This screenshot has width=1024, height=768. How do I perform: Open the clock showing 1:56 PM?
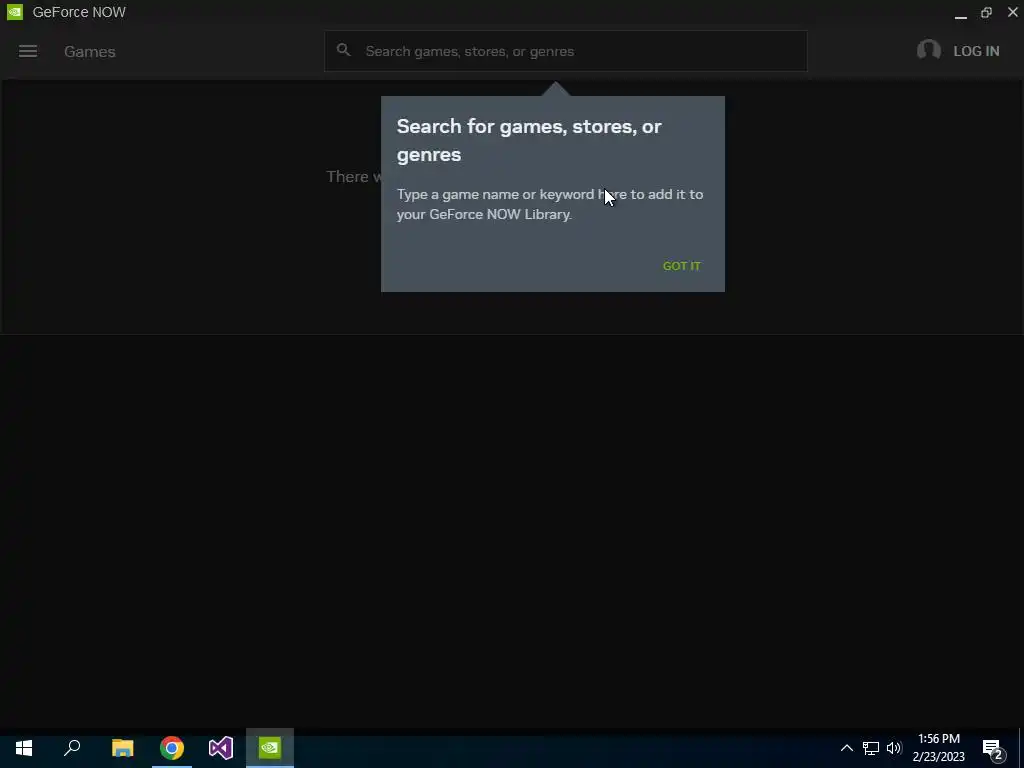click(x=939, y=748)
